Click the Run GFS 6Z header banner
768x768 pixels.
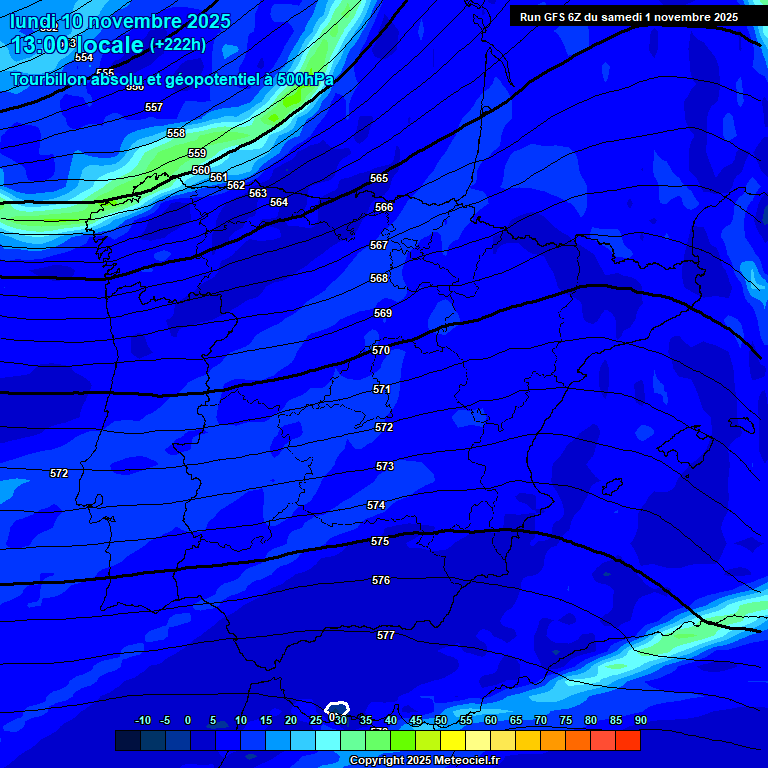628,17
